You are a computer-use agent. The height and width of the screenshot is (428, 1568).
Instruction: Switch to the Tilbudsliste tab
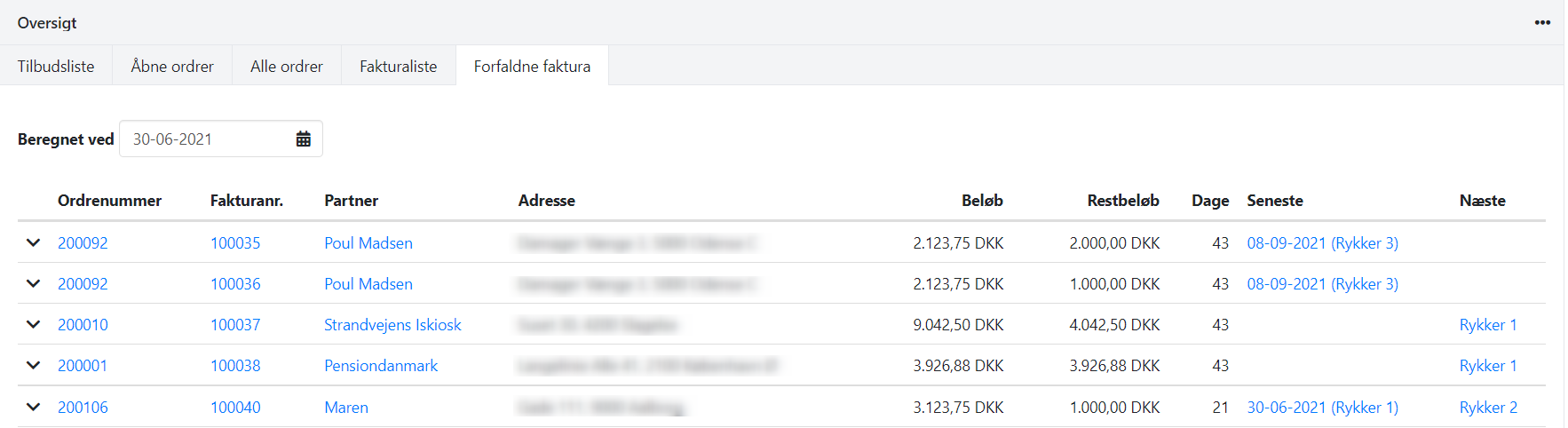[x=56, y=67]
